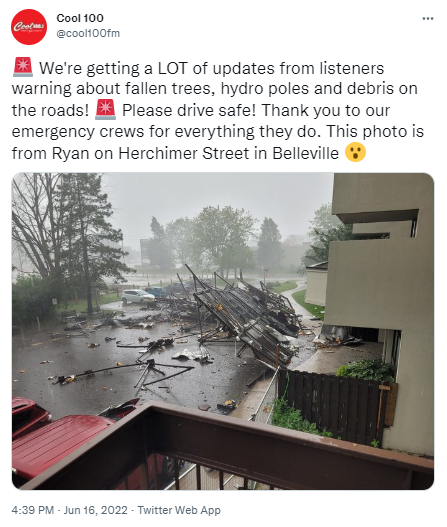447x527 pixels.
Task: Open the Cool 100 display name link
Action: (x=80, y=18)
